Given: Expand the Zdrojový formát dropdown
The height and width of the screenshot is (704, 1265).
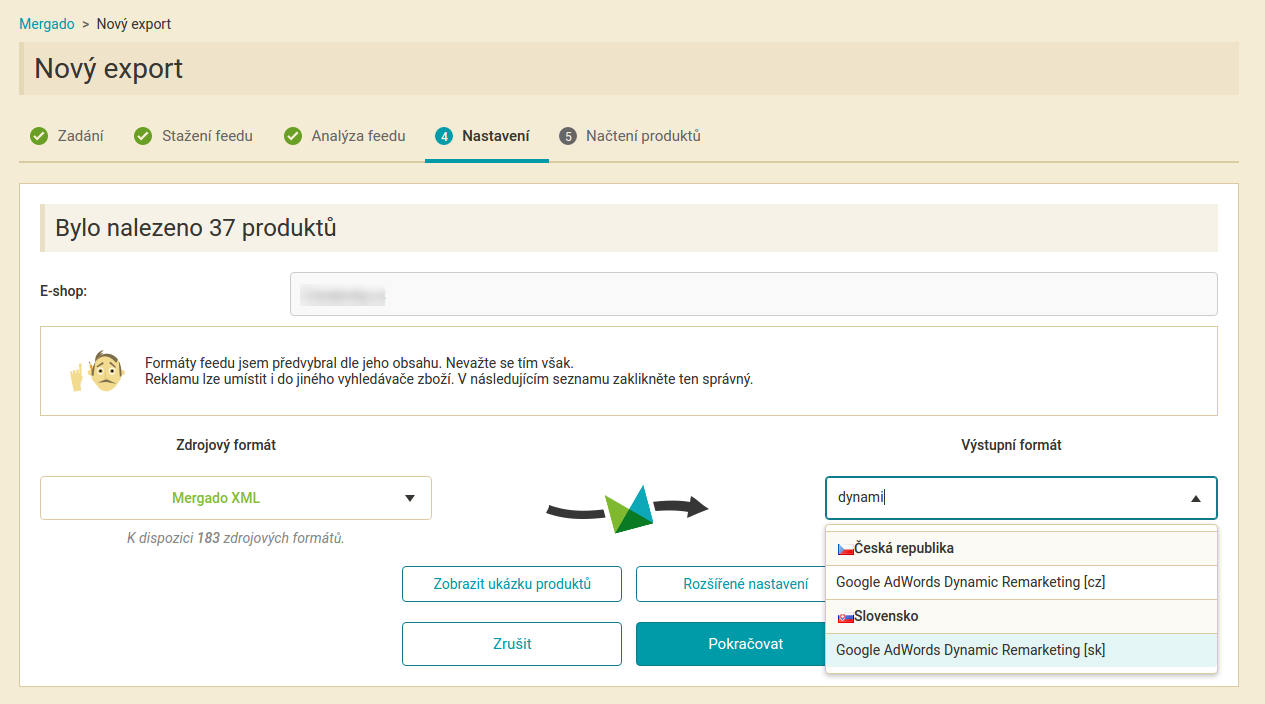Looking at the screenshot, I should pos(236,498).
